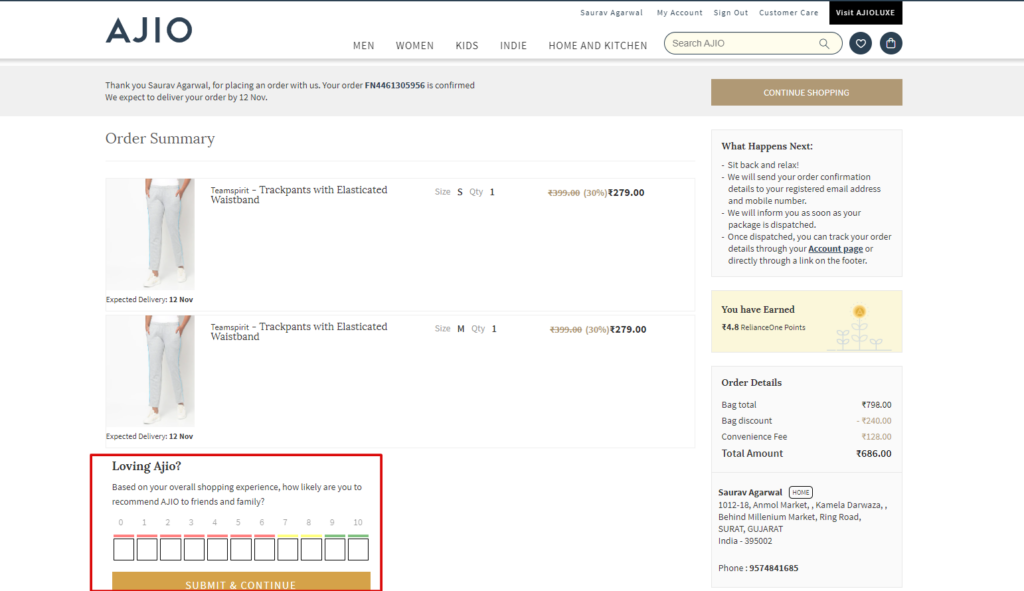Open the MEN menu

point(364,46)
